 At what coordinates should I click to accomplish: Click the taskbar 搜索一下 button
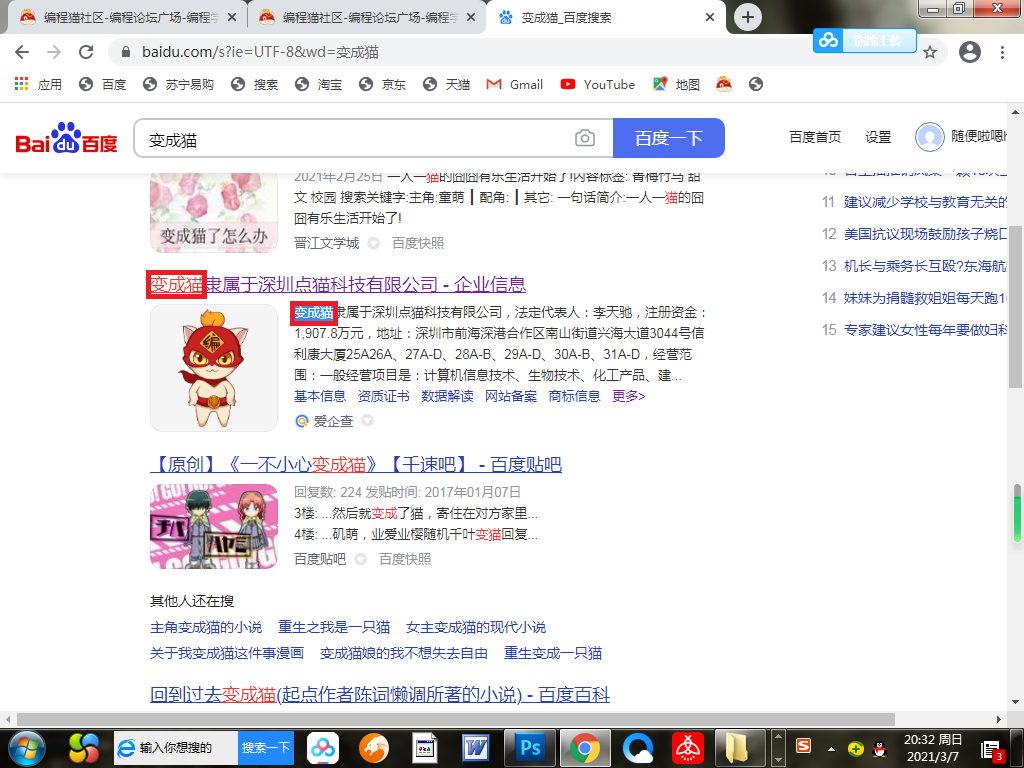(266, 748)
